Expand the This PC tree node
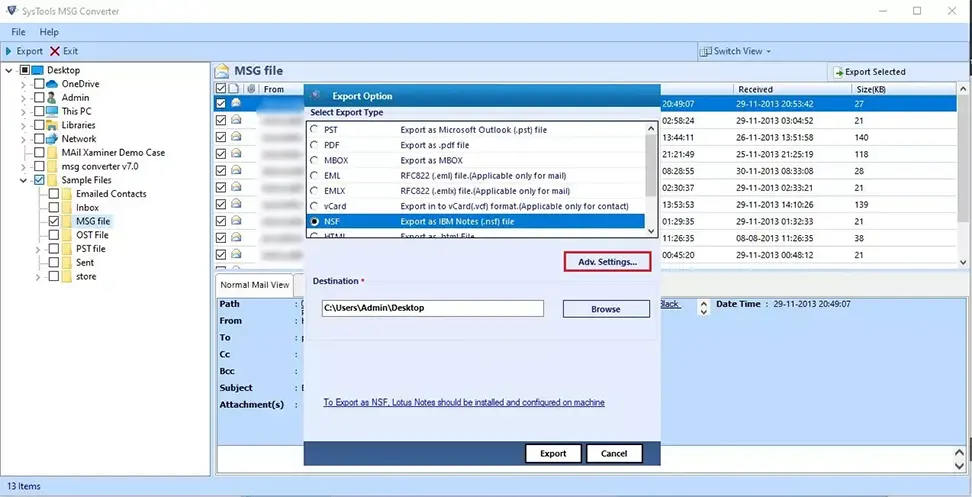This screenshot has width=972, height=497. click(23, 112)
